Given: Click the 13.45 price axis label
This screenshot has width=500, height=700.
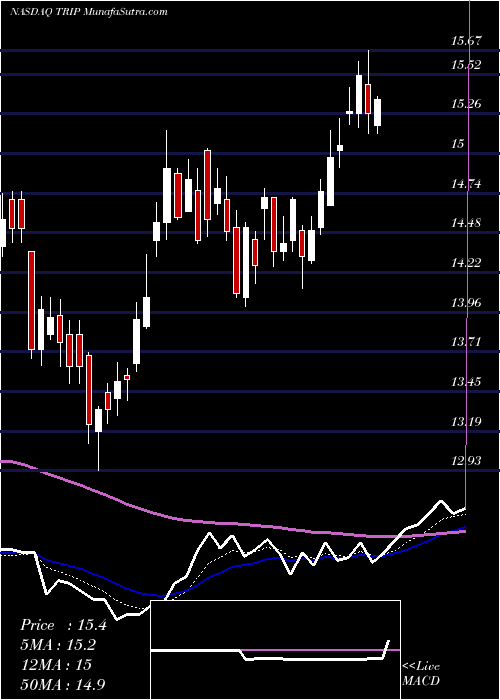Looking at the screenshot, I should coord(466,382).
